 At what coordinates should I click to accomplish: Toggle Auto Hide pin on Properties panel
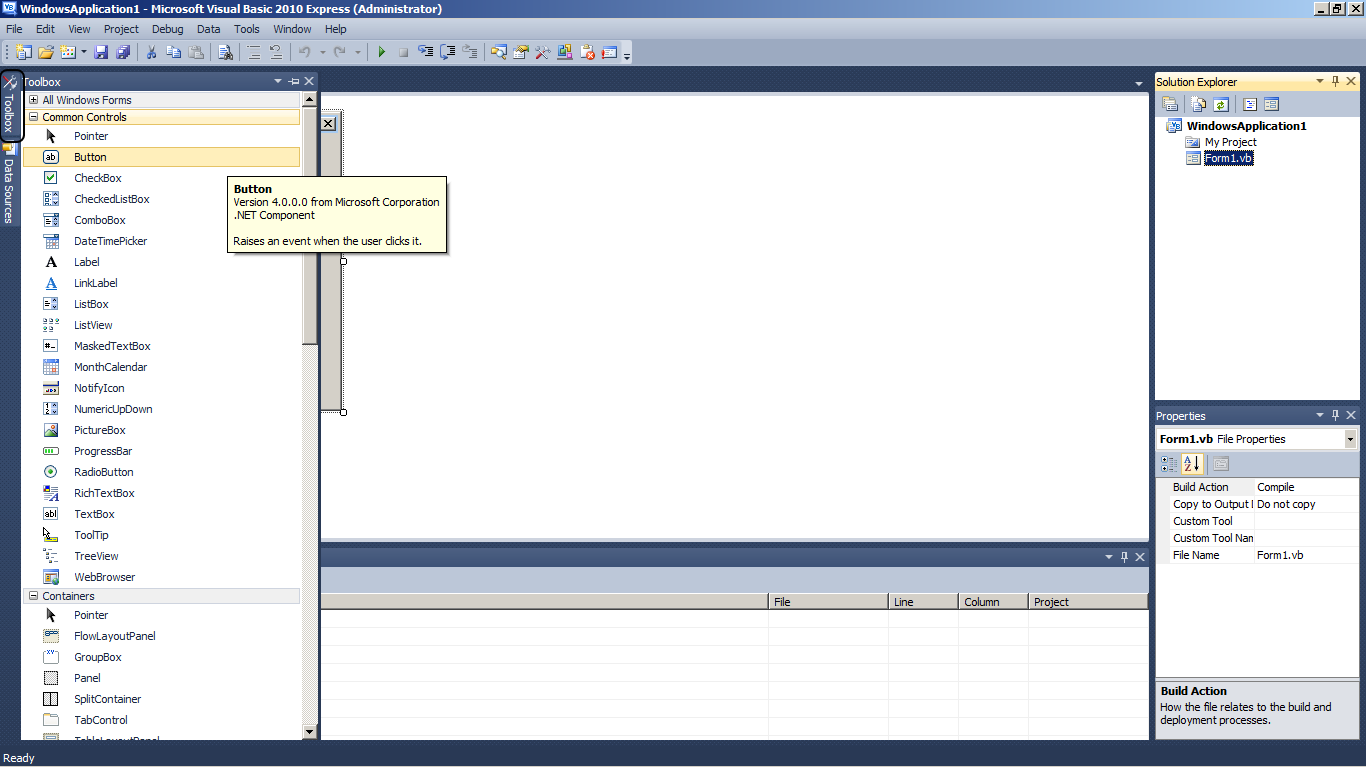click(1335, 415)
